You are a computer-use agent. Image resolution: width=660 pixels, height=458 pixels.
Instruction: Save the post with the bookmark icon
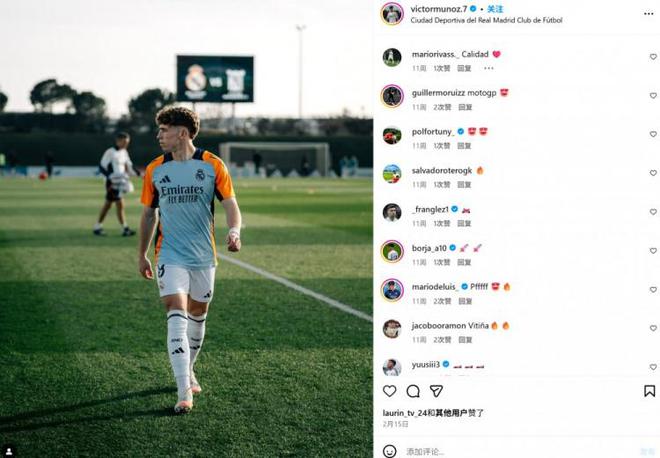649,391
